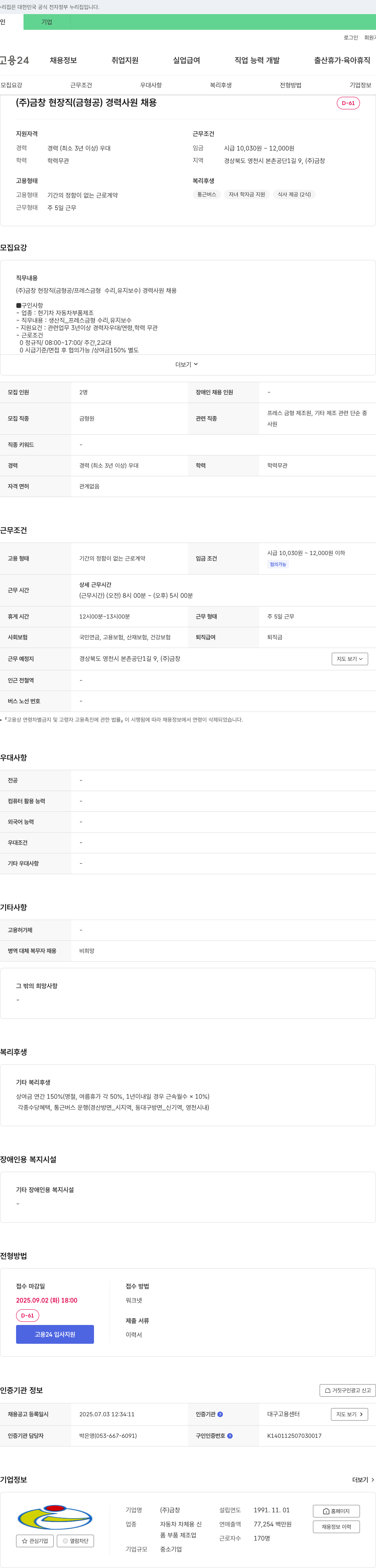Click the info icon next to 구인인증번호
The width and height of the screenshot is (376, 1568).
(x=230, y=1435)
